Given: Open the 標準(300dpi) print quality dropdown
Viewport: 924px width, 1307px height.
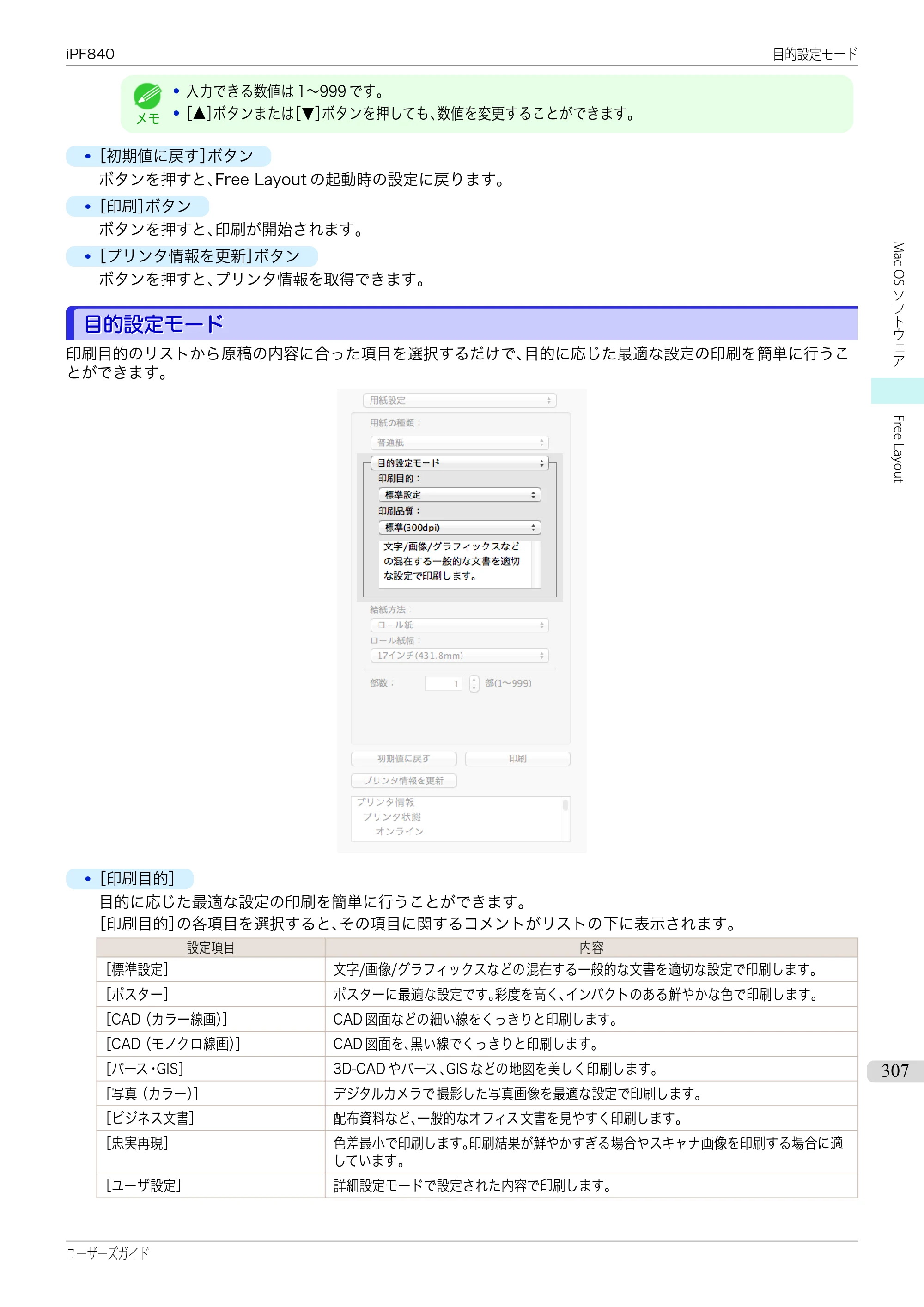Looking at the screenshot, I should pos(459,528).
